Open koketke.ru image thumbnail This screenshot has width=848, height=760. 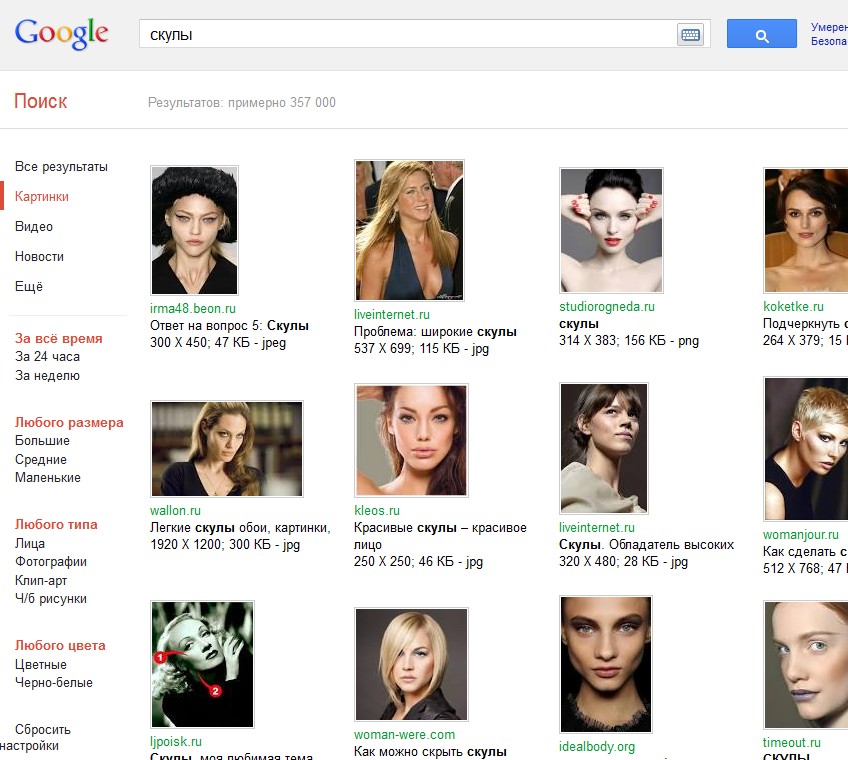[x=806, y=230]
